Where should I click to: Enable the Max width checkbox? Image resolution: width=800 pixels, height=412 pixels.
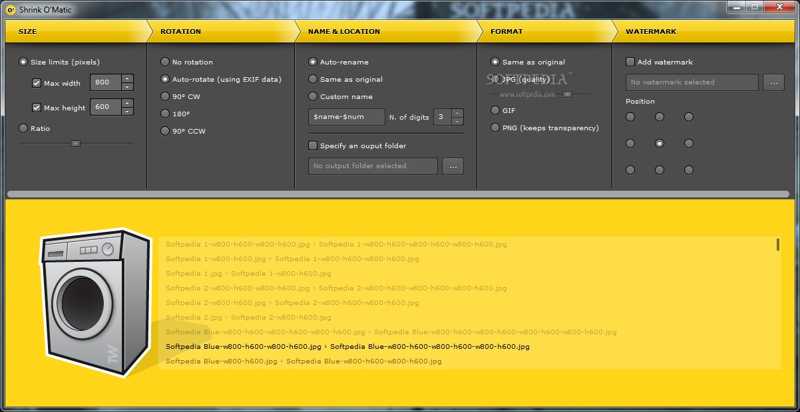(x=37, y=83)
